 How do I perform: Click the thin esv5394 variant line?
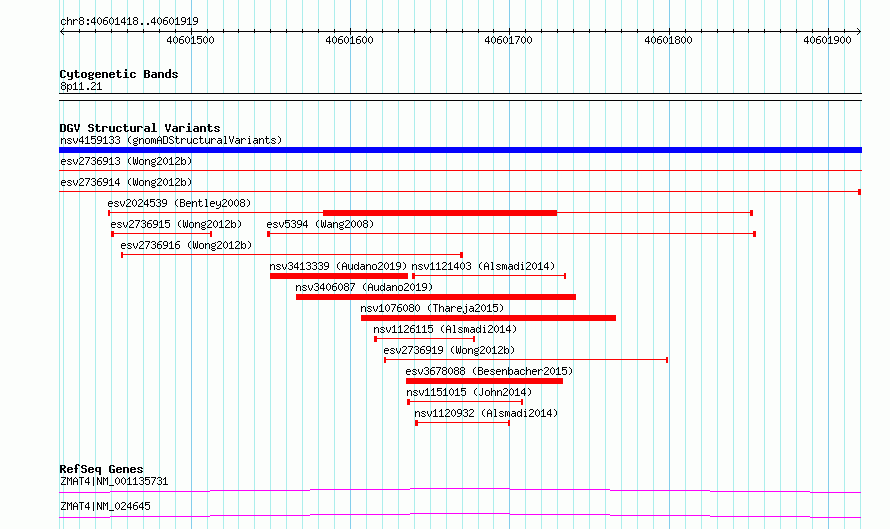[511, 234]
